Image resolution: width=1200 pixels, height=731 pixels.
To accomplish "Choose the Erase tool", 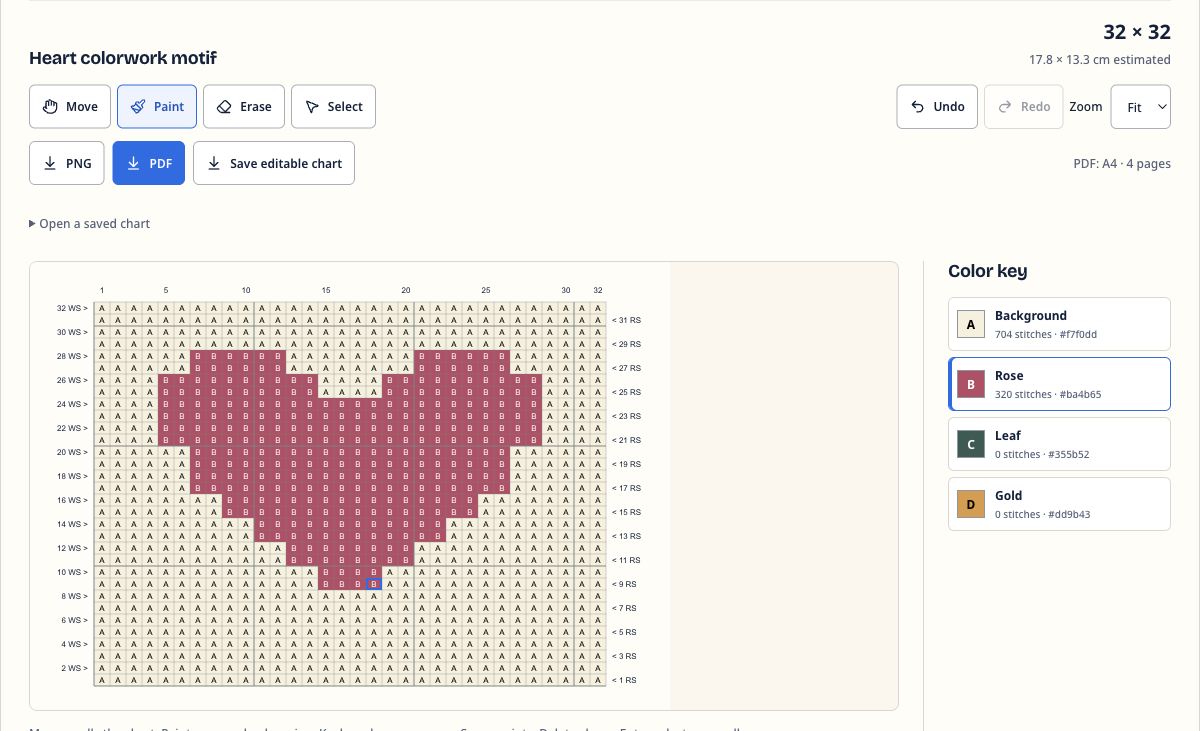I will pyautogui.click(x=244, y=107).
